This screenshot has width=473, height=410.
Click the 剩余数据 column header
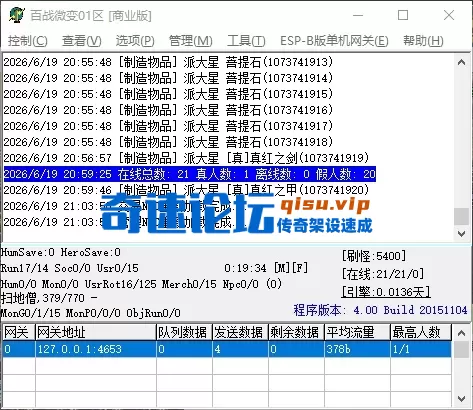pyautogui.click(x=296, y=332)
